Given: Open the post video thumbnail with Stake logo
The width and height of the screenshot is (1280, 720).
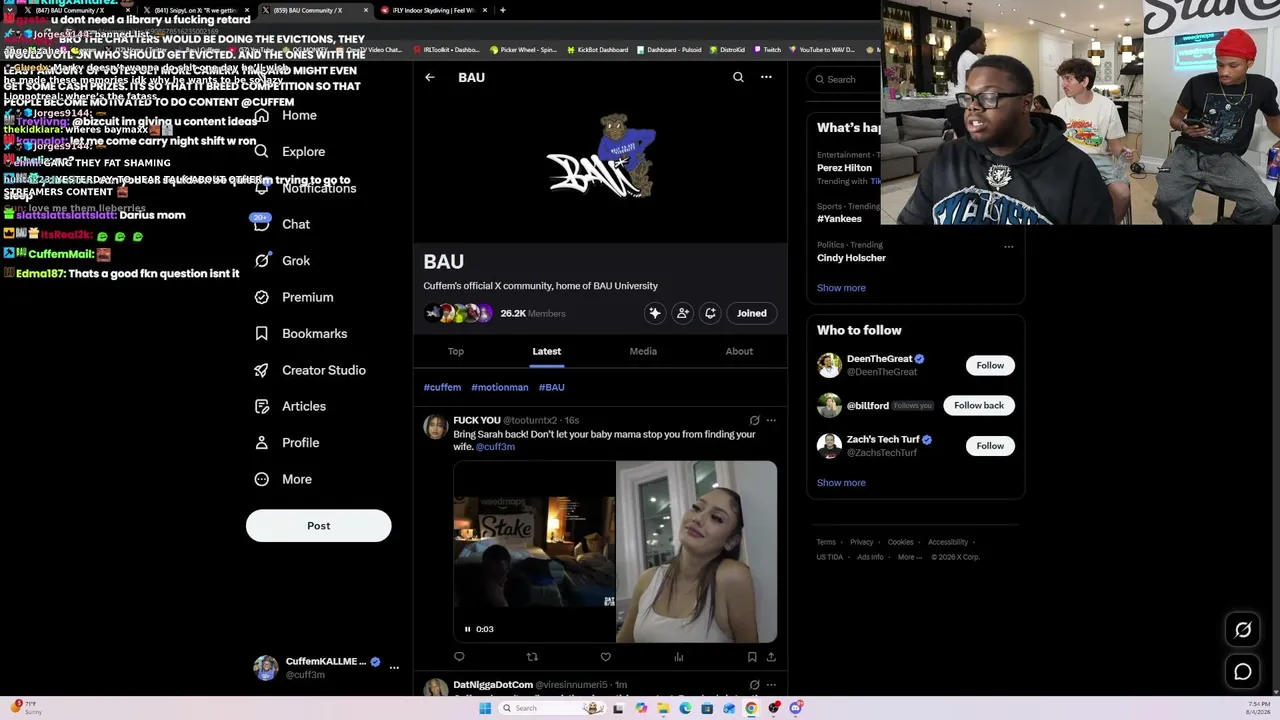Looking at the screenshot, I should click(534, 551).
